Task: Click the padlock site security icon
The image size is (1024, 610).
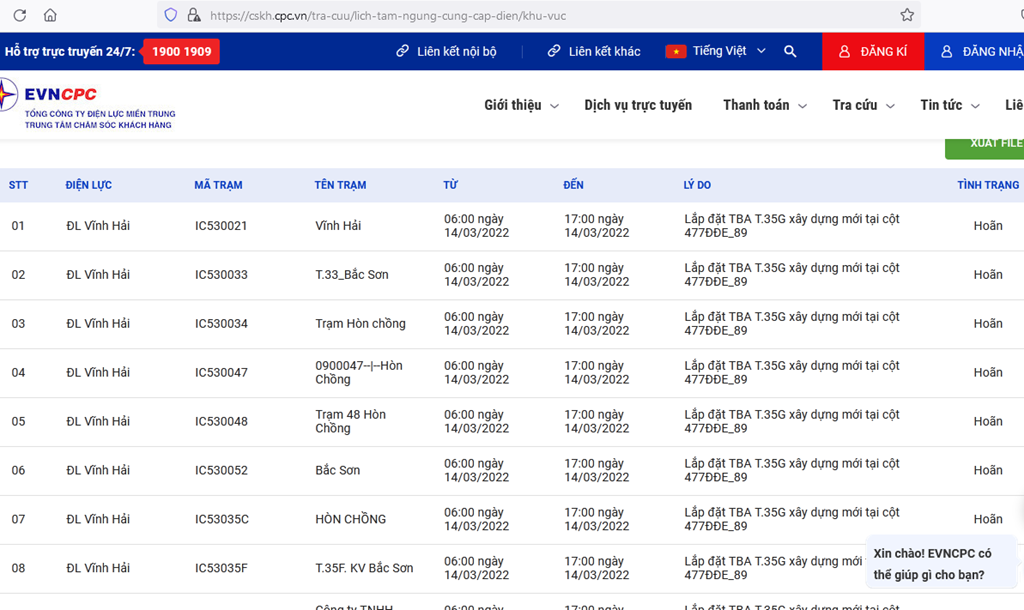Action: pyautogui.click(x=194, y=15)
